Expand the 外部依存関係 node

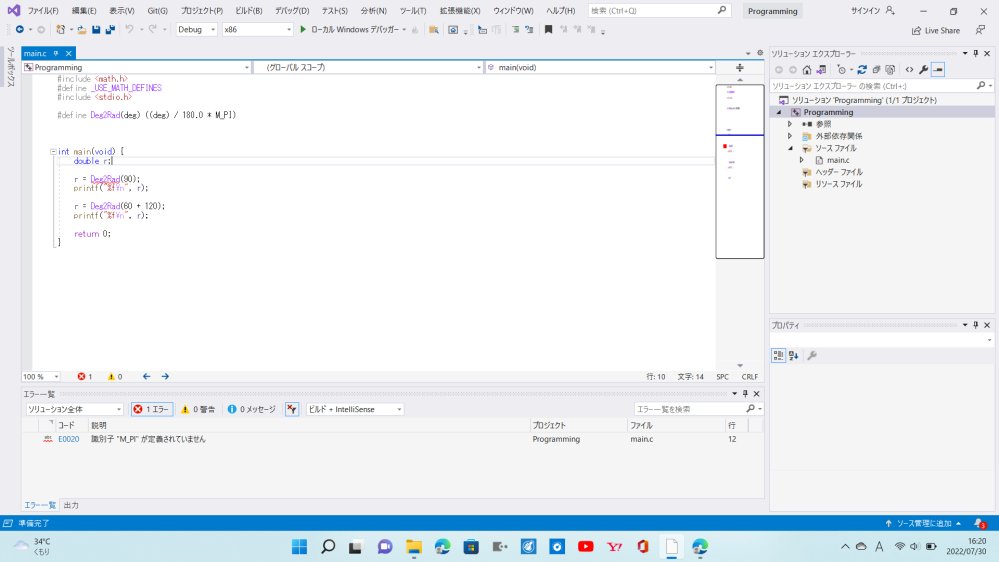pos(790,136)
